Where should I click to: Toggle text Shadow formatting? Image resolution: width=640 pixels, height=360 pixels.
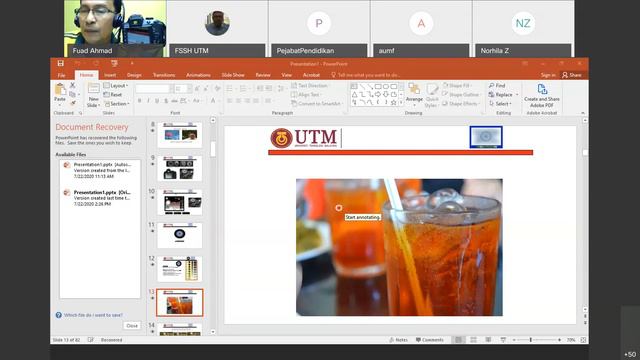166,100
